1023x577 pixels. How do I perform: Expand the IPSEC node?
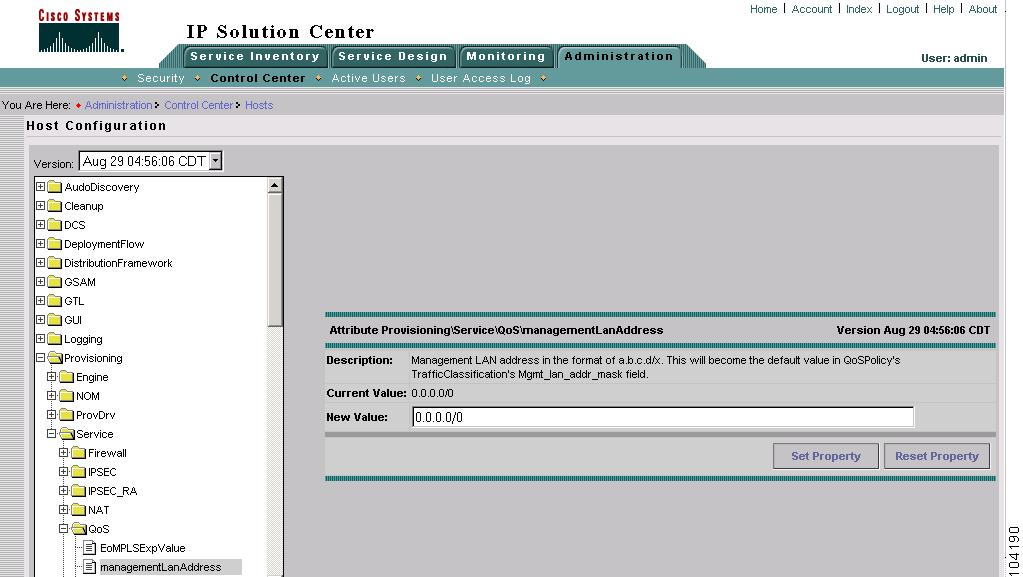(x=63, y=471)
